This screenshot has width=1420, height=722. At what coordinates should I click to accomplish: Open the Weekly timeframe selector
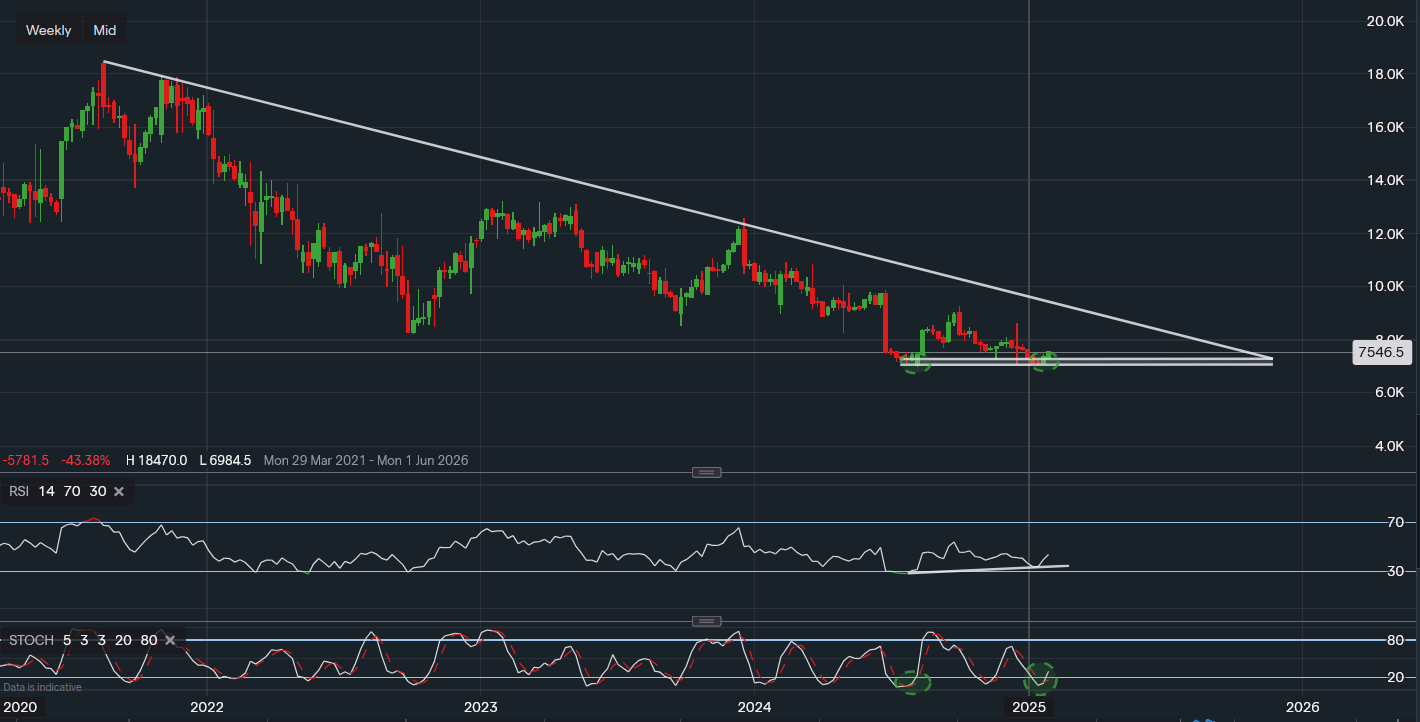point(48,30)
